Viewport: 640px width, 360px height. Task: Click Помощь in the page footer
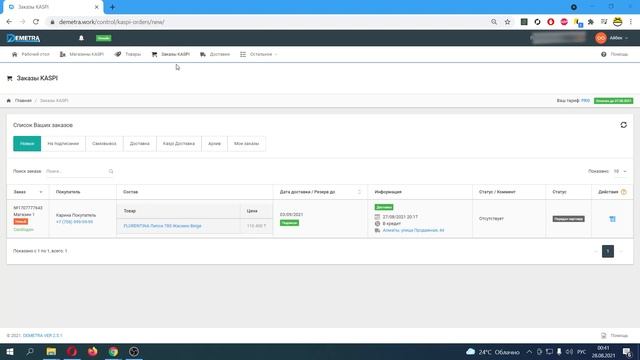click(615, 336)
